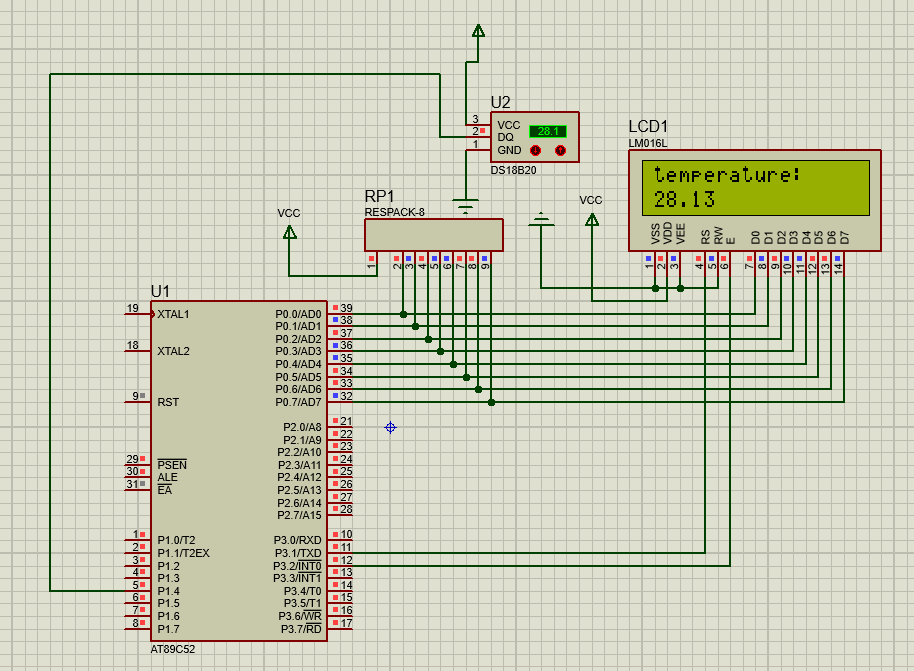Click the P3.0/RXD pin label

tap(297, 540)
